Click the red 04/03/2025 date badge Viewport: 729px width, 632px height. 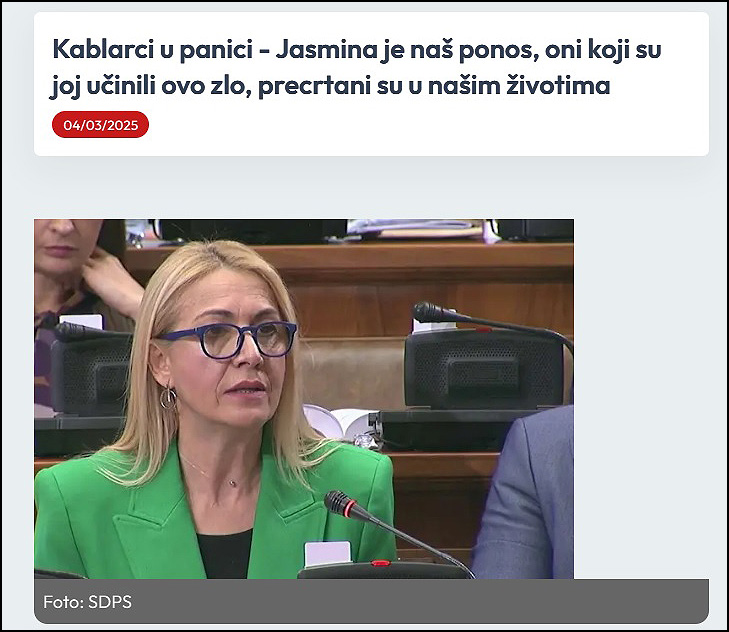point(100,125)
